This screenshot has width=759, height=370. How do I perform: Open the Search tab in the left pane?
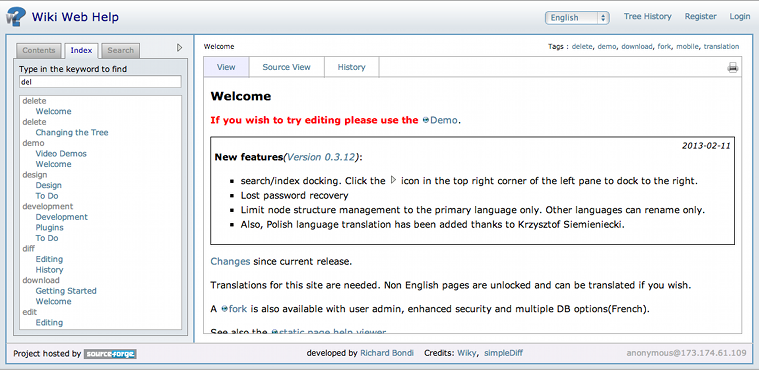(x=121, y=50)
